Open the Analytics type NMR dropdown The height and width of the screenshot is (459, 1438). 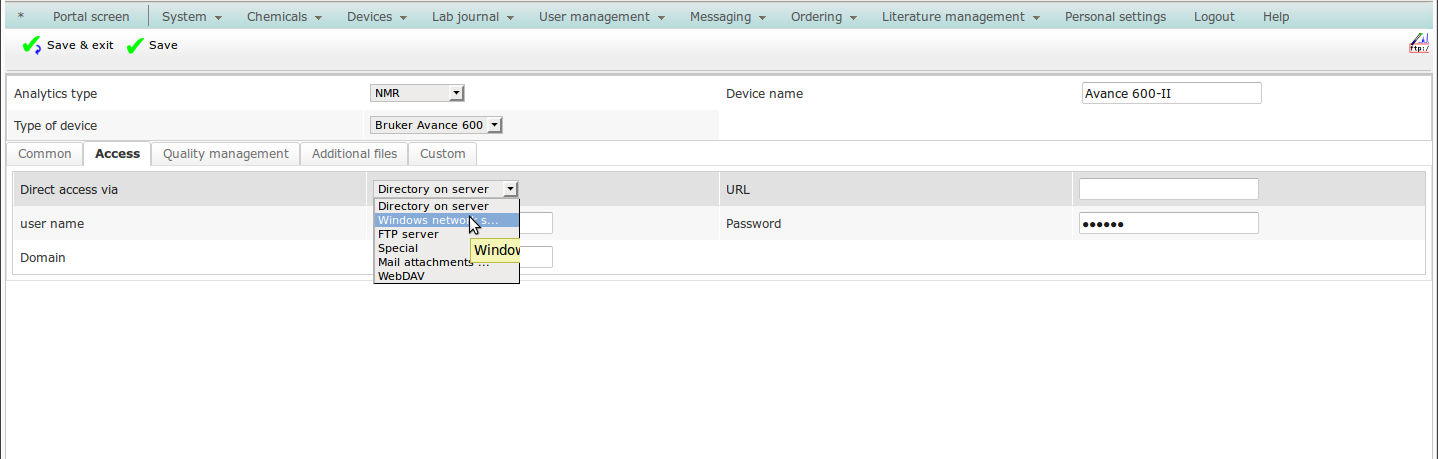point(417,94)
